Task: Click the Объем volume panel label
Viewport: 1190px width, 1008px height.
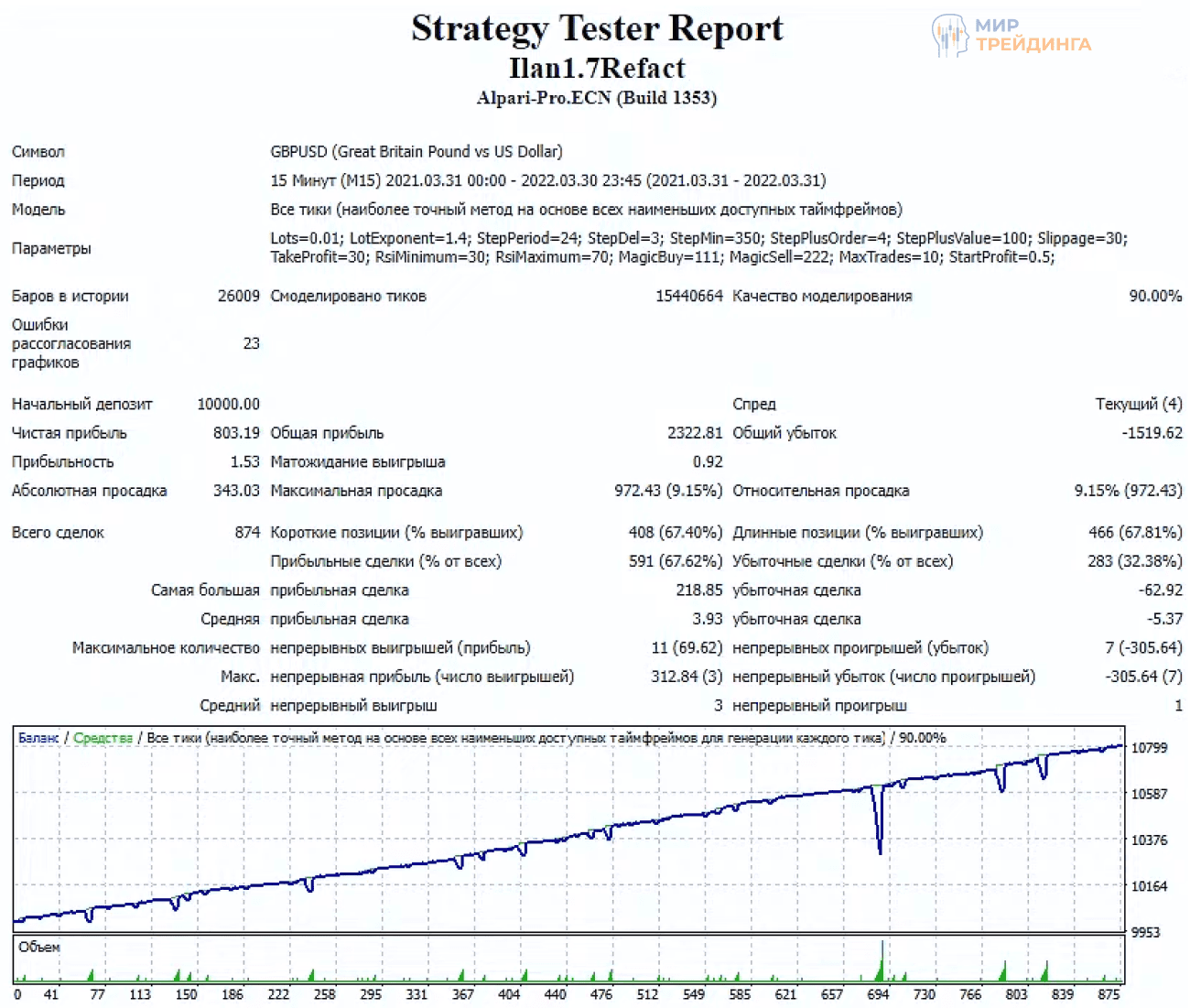Action: click(x=39, y=948)
